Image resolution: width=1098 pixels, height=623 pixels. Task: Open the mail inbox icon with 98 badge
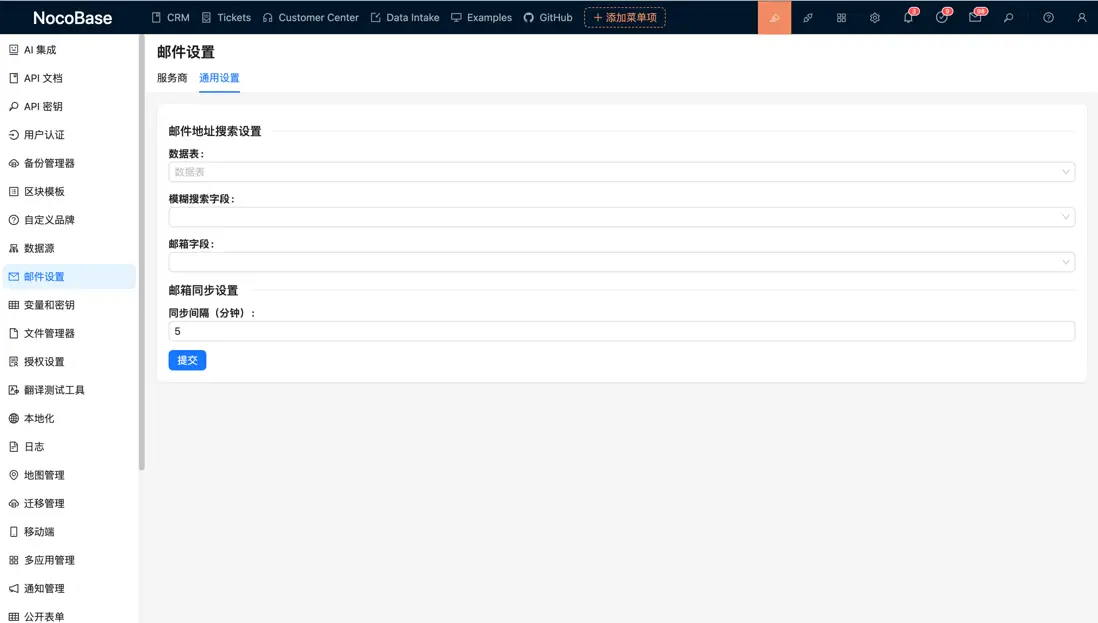coord(974,17)
